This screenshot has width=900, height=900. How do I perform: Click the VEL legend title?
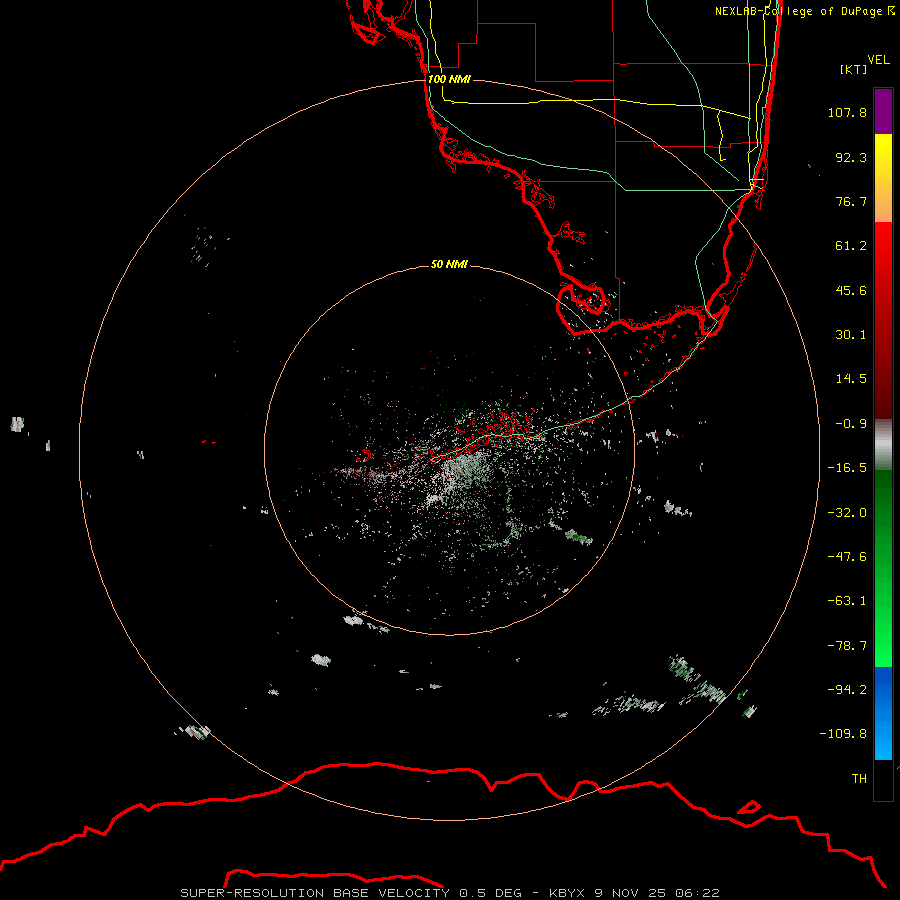click(x=879, y=59)
